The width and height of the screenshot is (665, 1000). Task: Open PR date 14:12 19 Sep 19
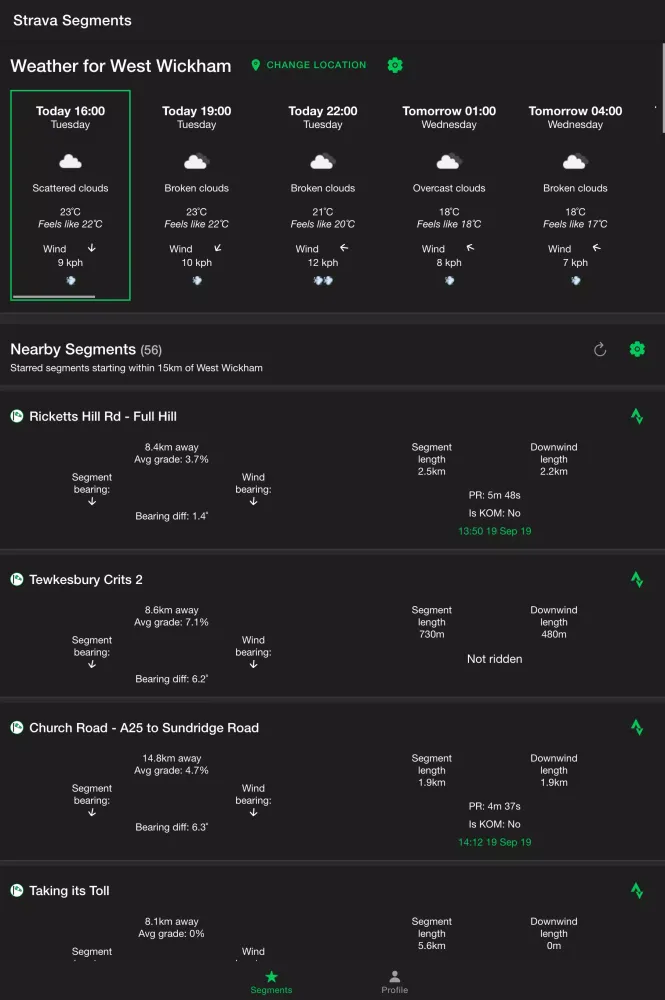tap(494, 842)
